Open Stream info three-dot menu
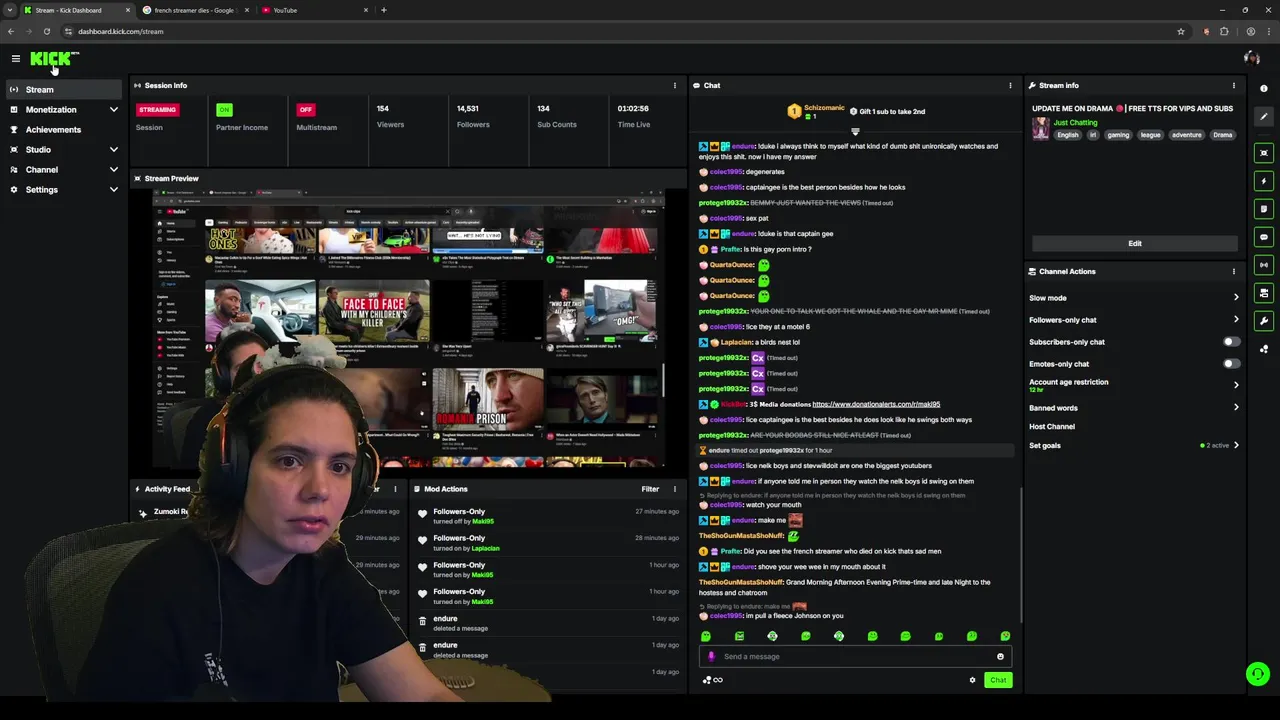1280x720 pixels. (x=1234, y=86)
